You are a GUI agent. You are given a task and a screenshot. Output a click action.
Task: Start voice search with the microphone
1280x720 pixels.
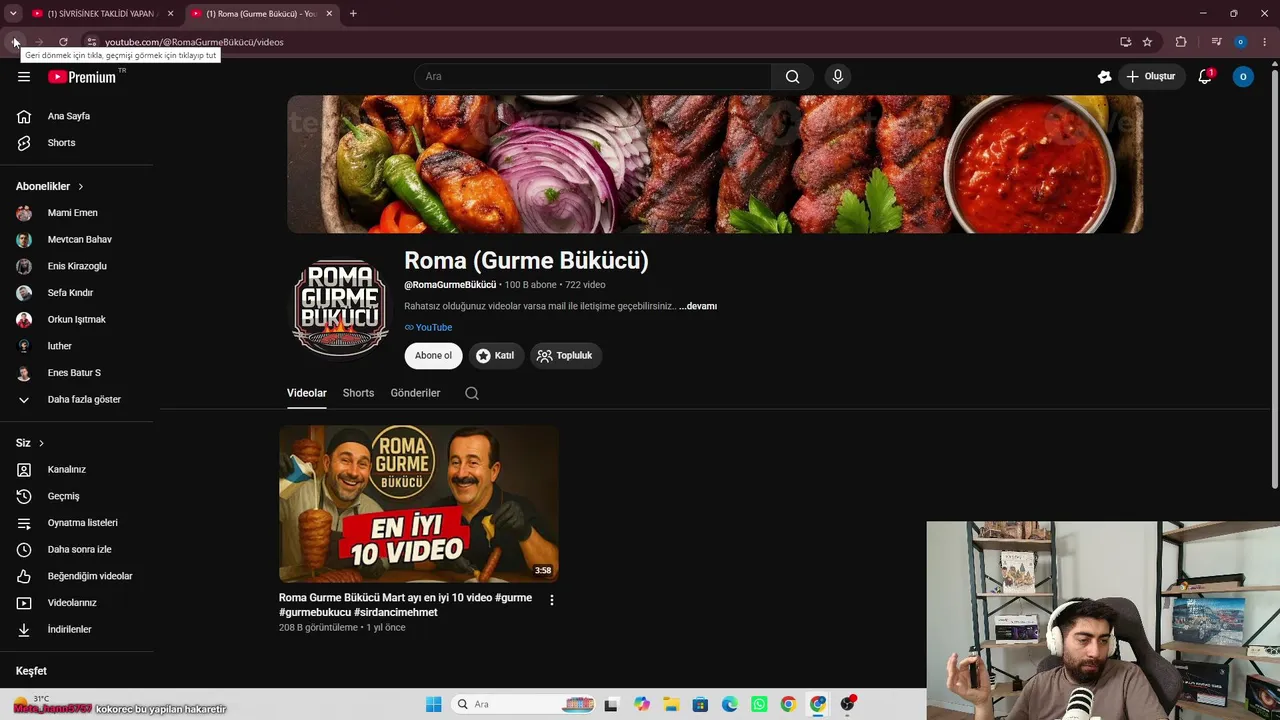point(838,77)
